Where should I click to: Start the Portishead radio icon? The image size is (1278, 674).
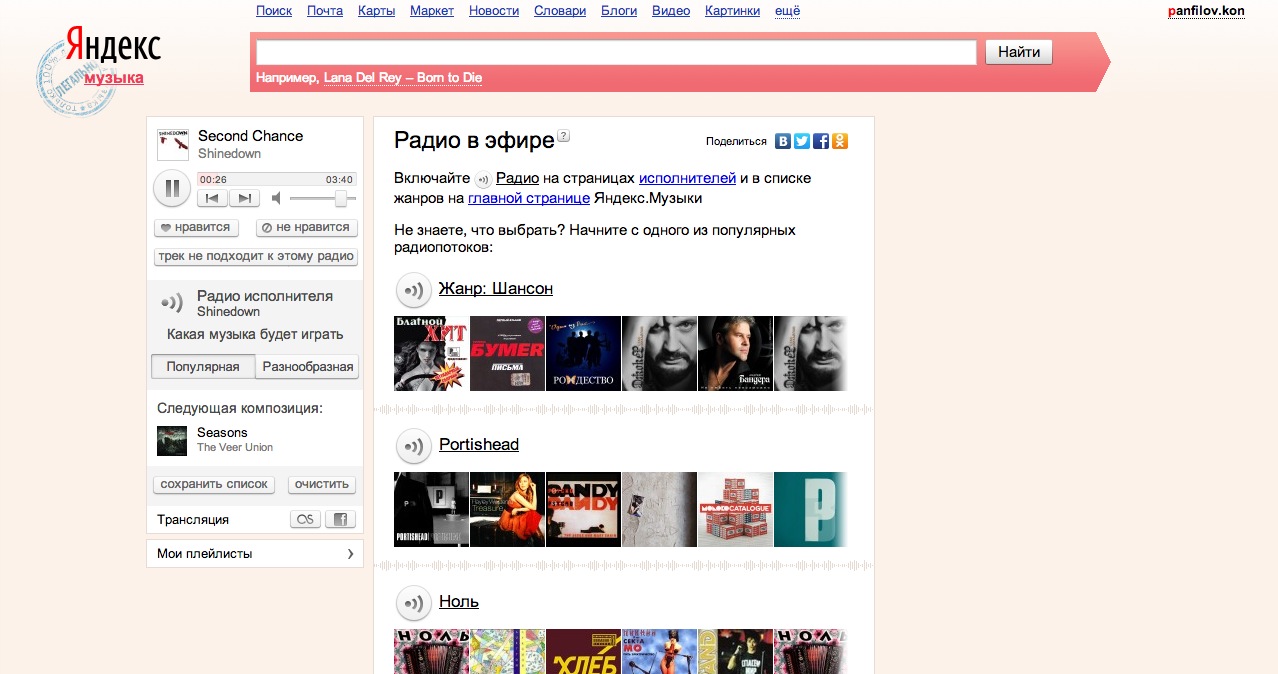(413, 446)
